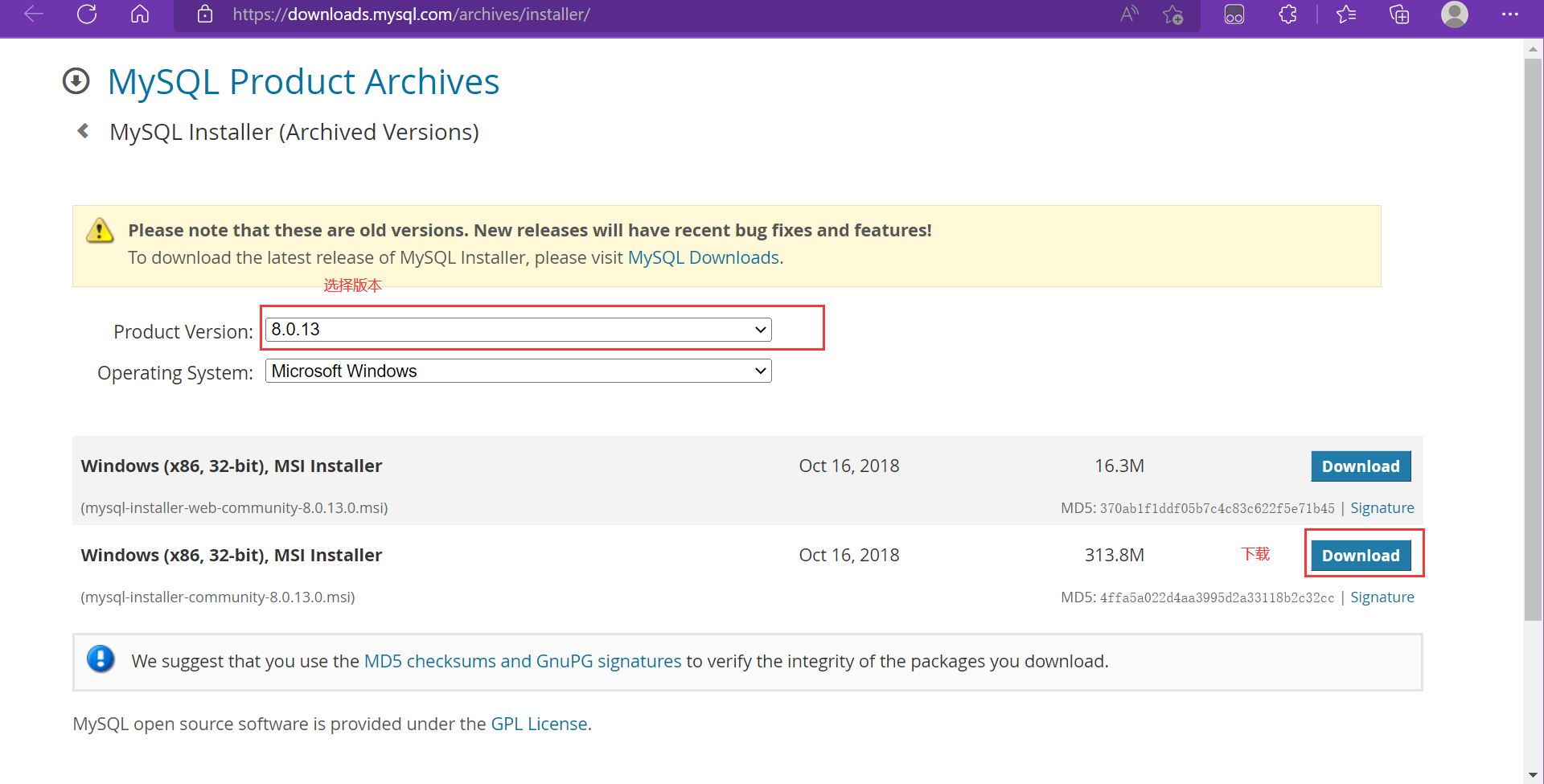The width and height of the screenshot is (1544, 784).
Task: Click MySQL Installer (Archived Versions) heading
Action: [294, 132]
